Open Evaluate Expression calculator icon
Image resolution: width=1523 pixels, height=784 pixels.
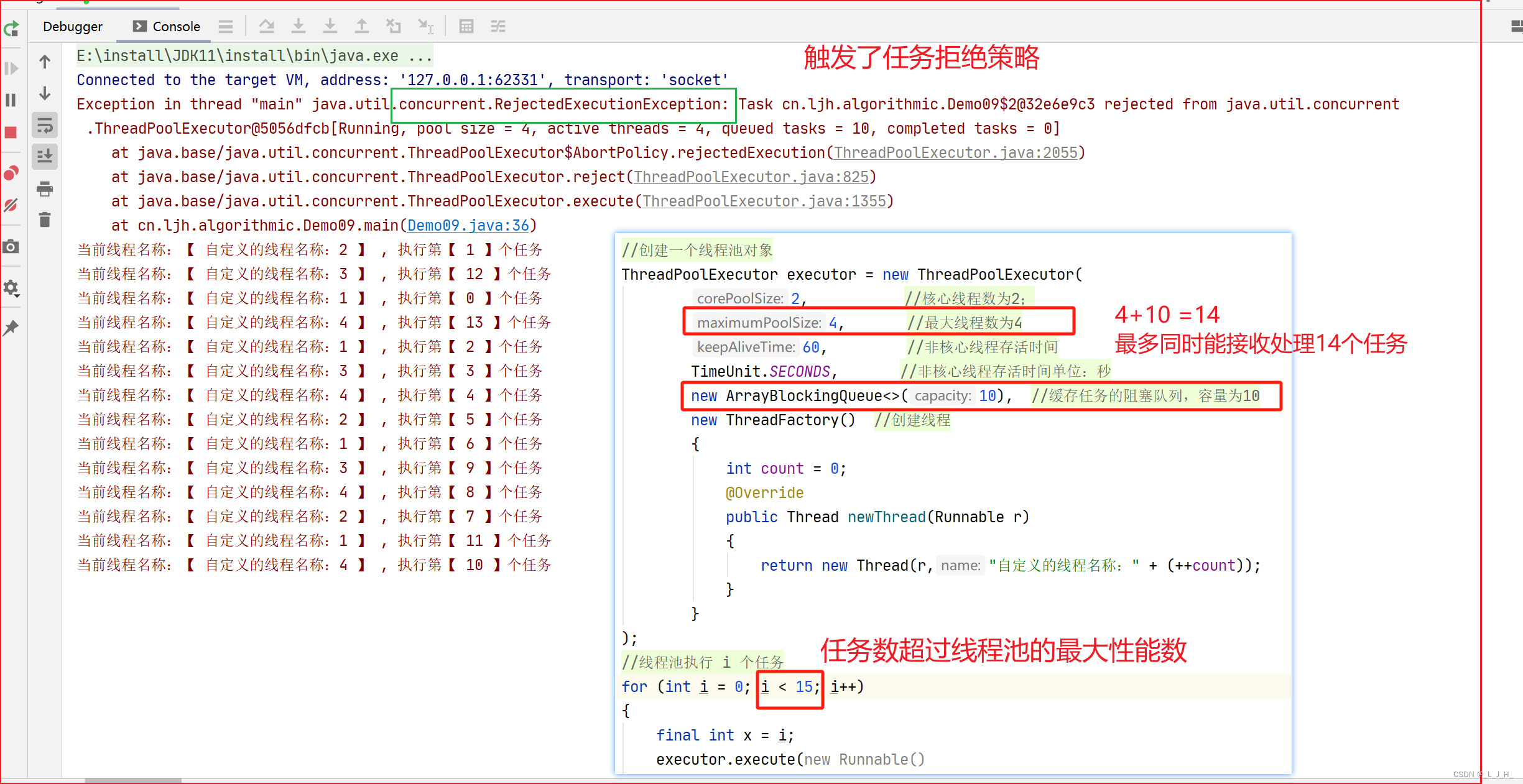pos(466,26)
